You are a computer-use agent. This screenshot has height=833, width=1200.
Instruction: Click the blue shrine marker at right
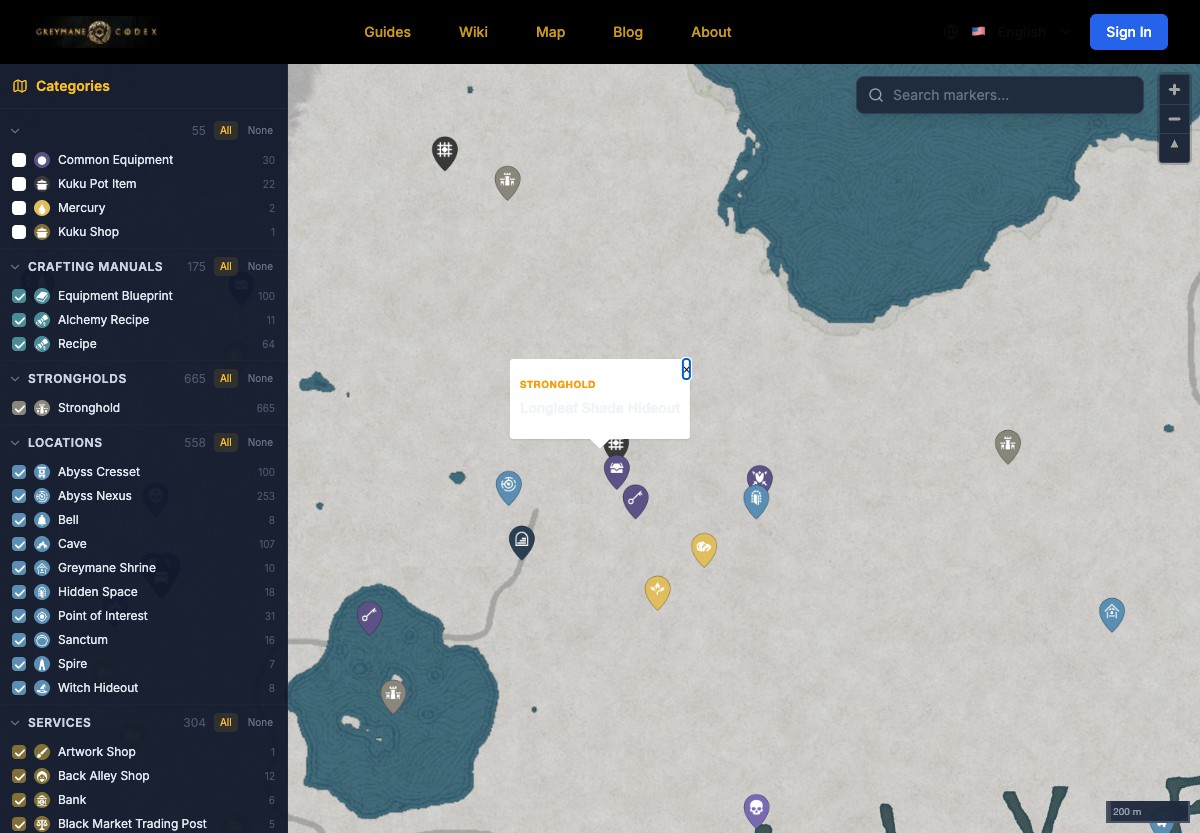coord(1111,612)
